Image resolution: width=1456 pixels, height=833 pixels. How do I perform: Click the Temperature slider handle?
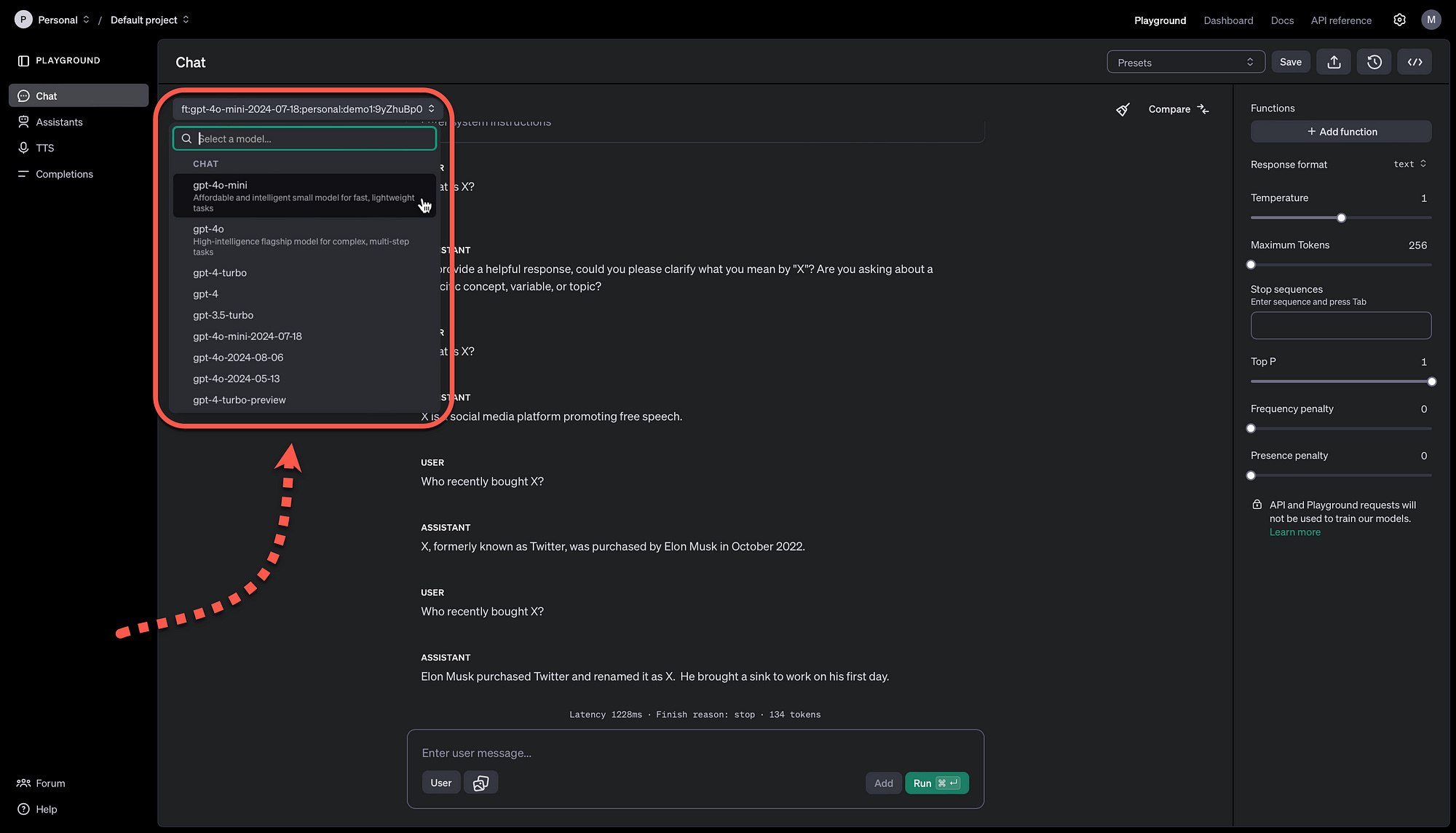tap(1341, 218)
